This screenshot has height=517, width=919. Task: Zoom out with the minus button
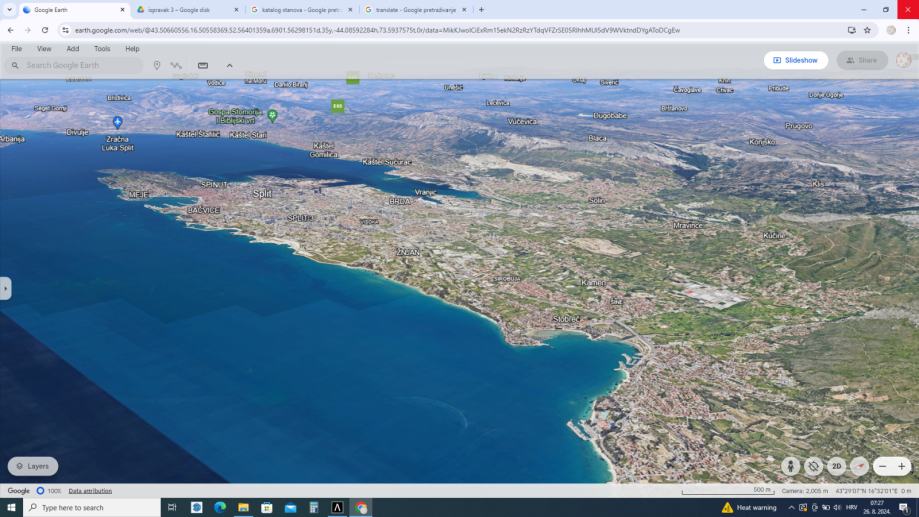point(882,466)
